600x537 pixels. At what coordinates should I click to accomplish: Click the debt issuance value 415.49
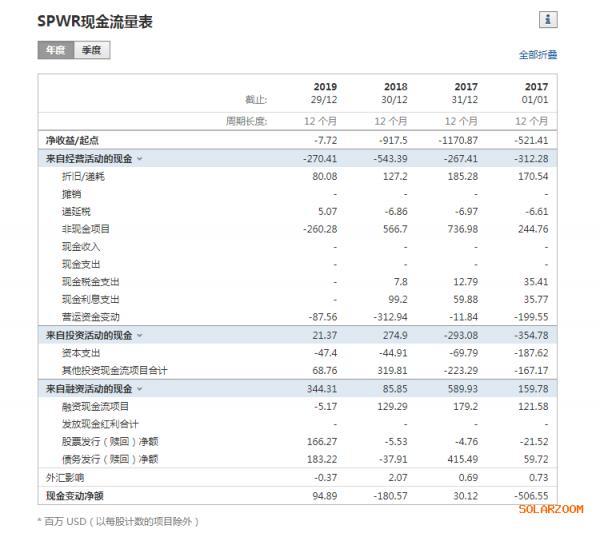463,459
